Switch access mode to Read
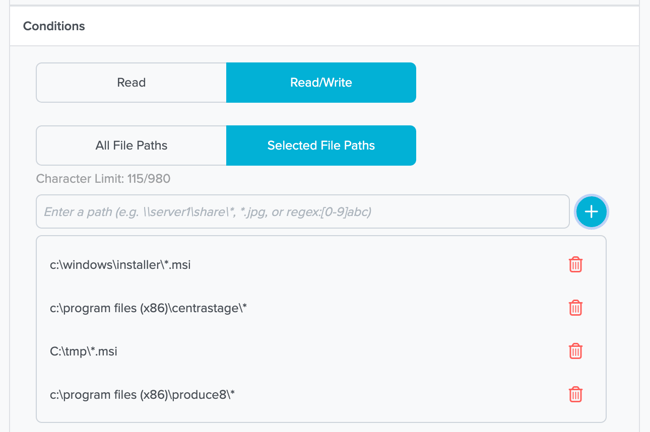 131,83
